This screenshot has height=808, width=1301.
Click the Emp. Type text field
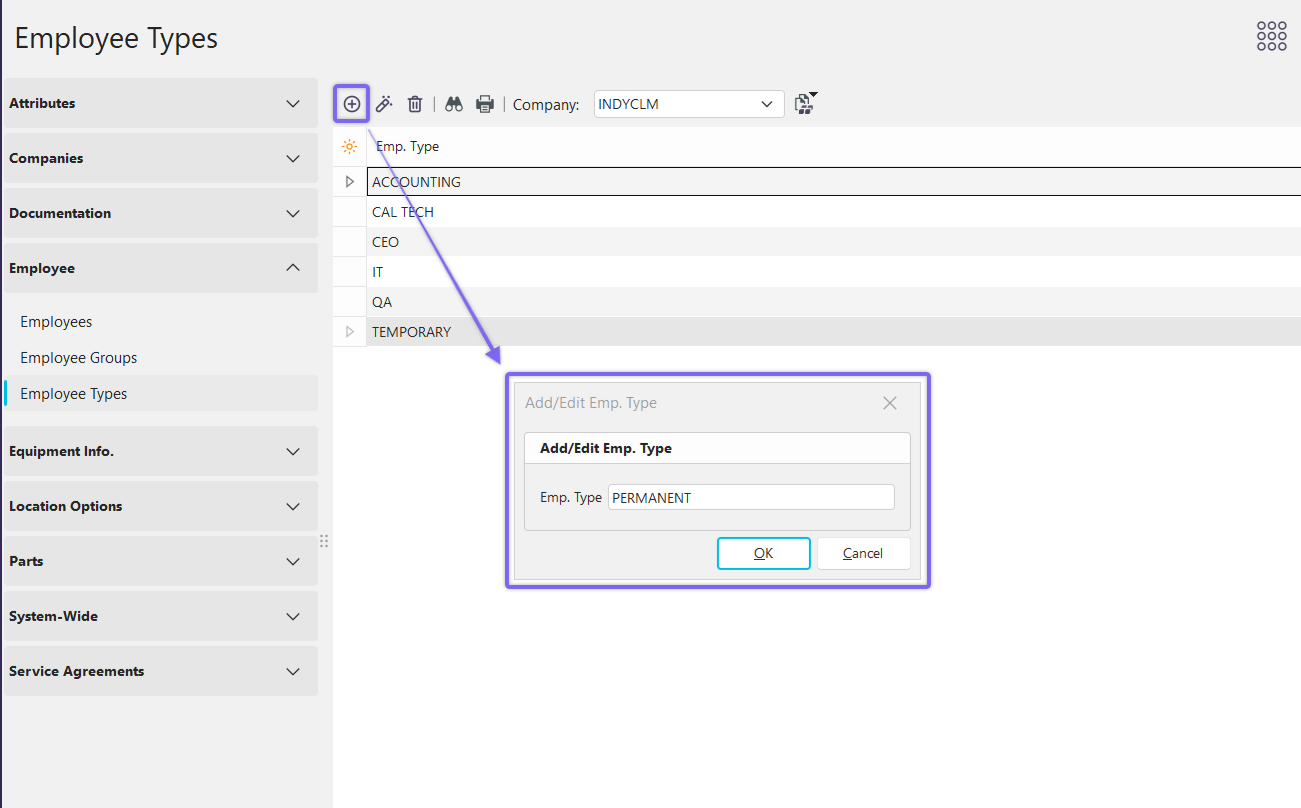[751, 498]
